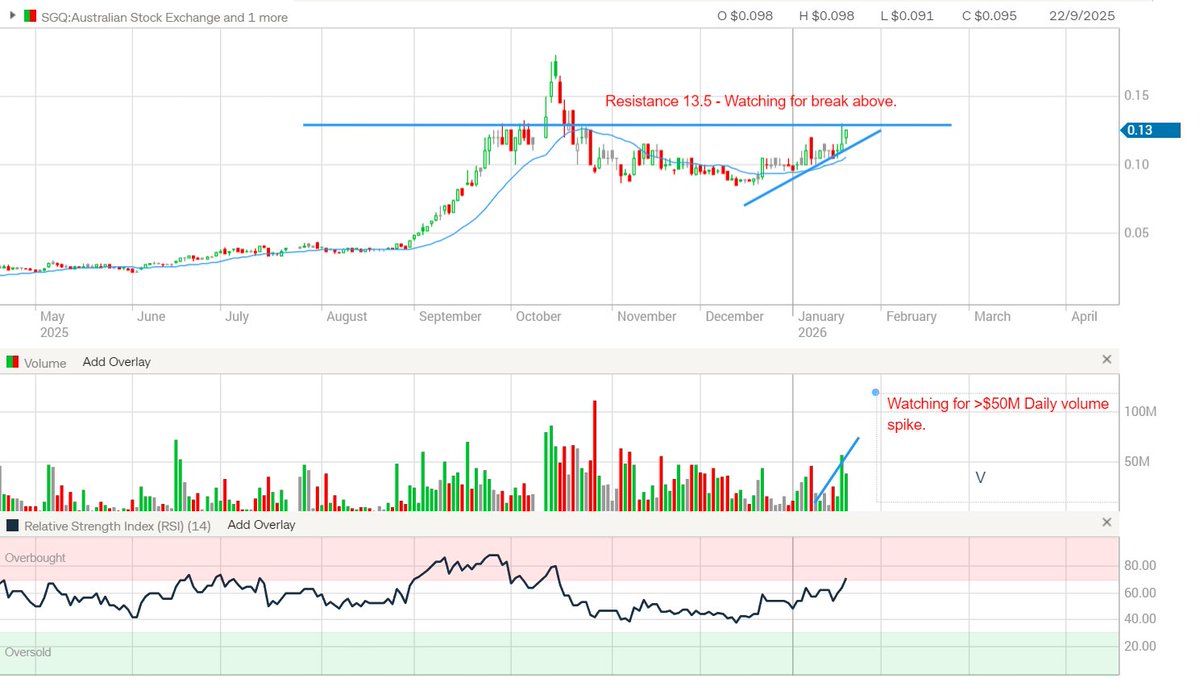
Task: Select SGQ:Australian Stock Exchange symbol label
Action: pos(164,17)
